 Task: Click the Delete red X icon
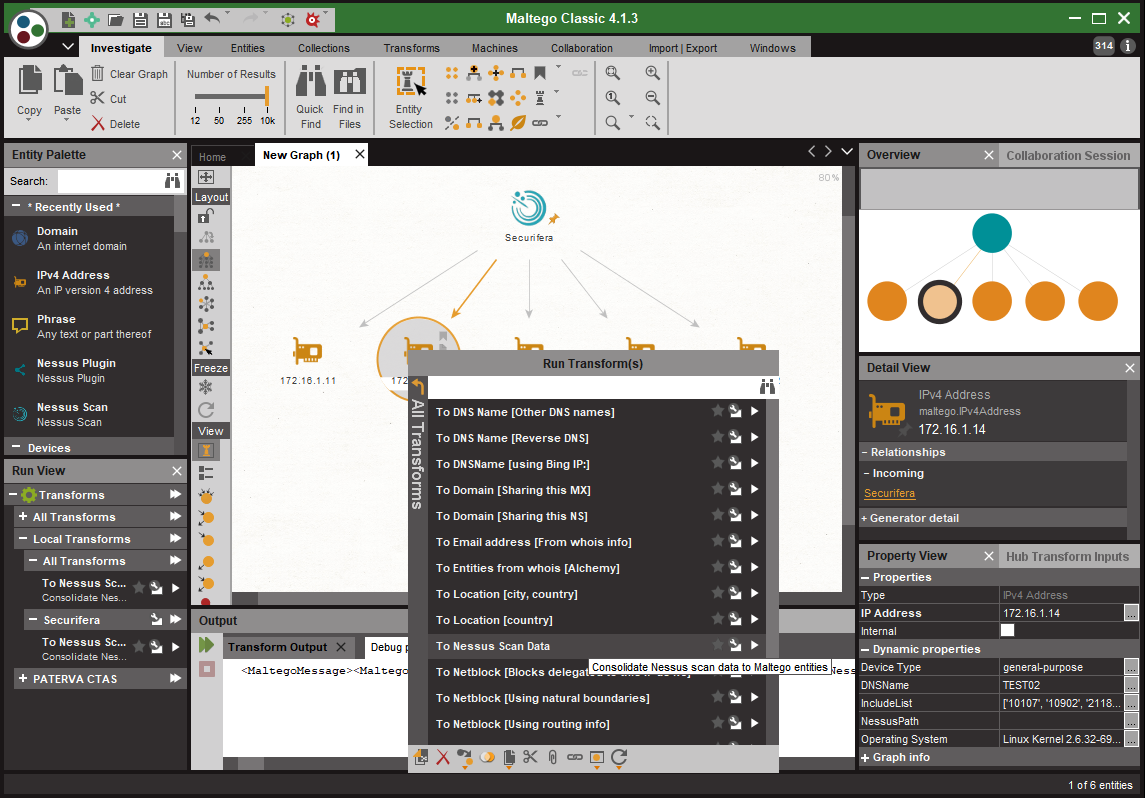(x=97, y=123)
